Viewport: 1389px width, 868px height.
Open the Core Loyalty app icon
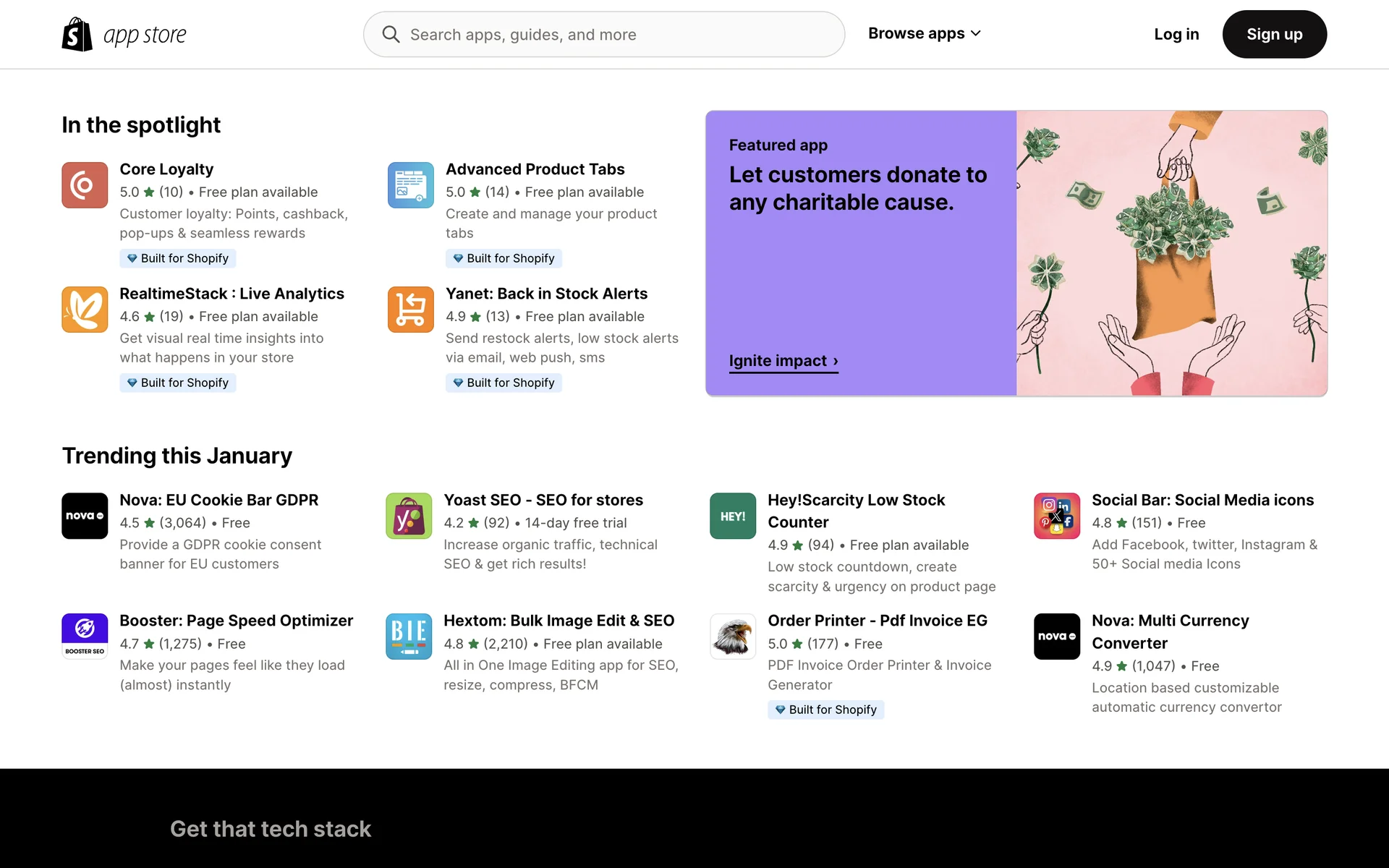click(x=85, y=185)
